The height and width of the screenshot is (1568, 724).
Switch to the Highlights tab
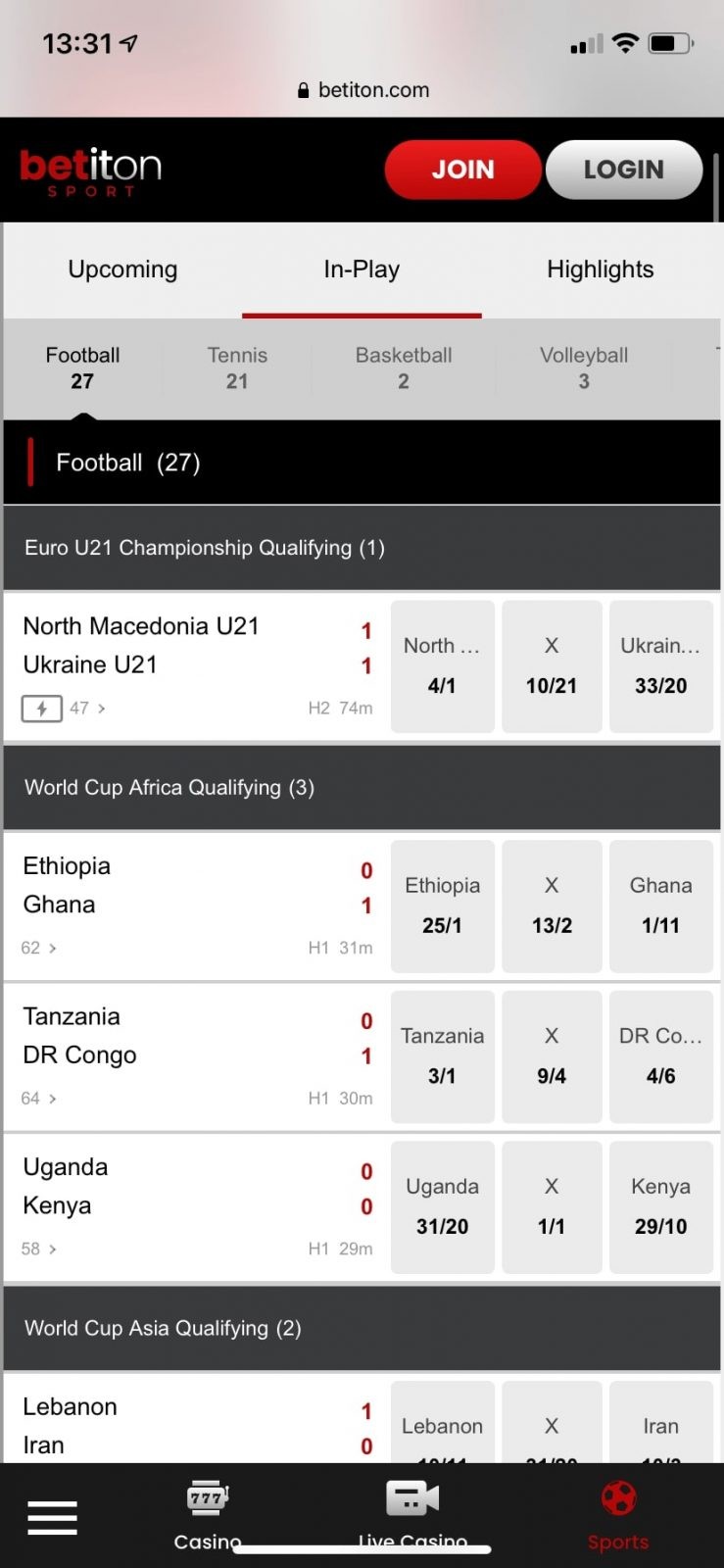(x=600, y=269)
